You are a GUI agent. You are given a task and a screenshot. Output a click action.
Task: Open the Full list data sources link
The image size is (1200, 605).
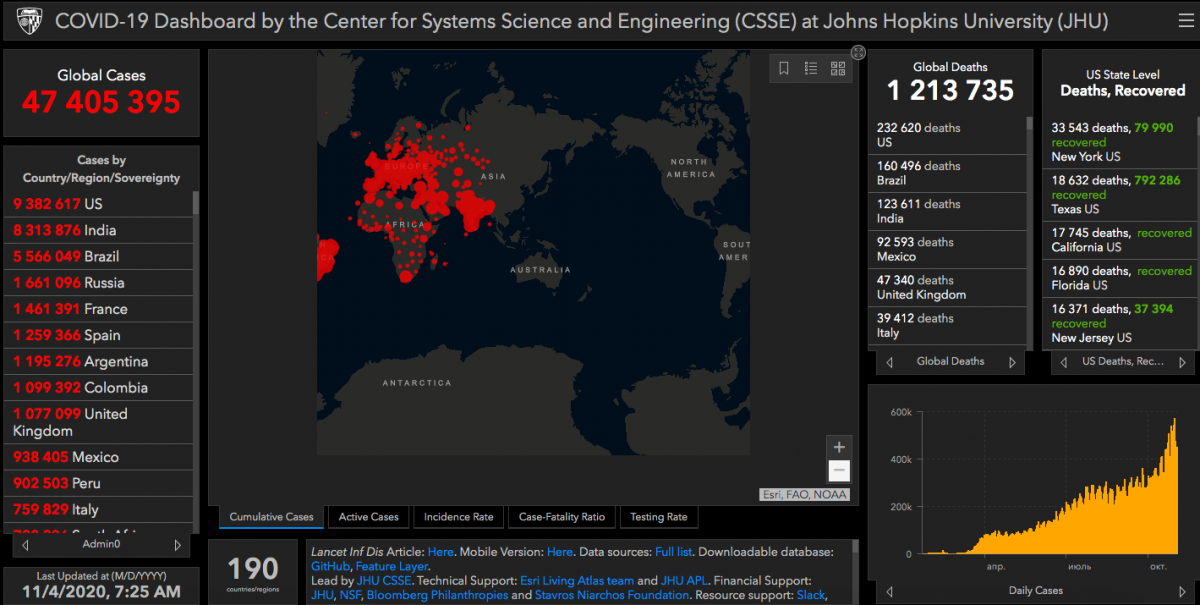(675, 552)
